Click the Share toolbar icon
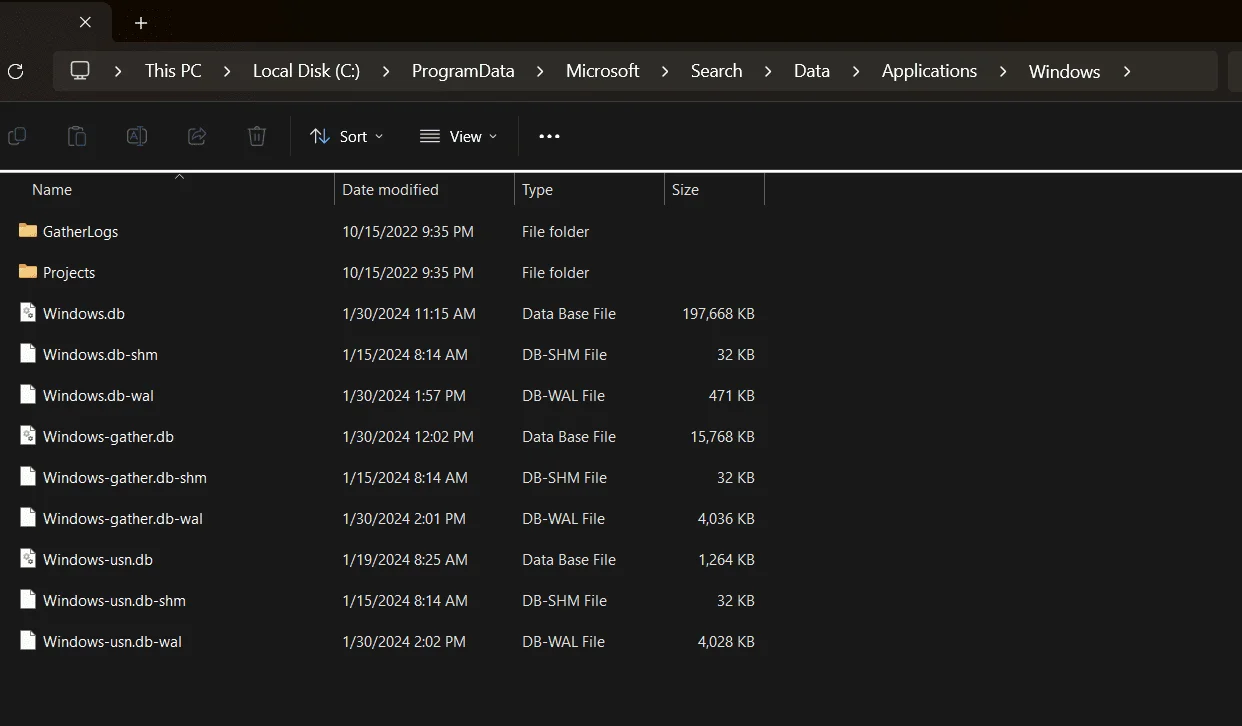 pos(197,136)
